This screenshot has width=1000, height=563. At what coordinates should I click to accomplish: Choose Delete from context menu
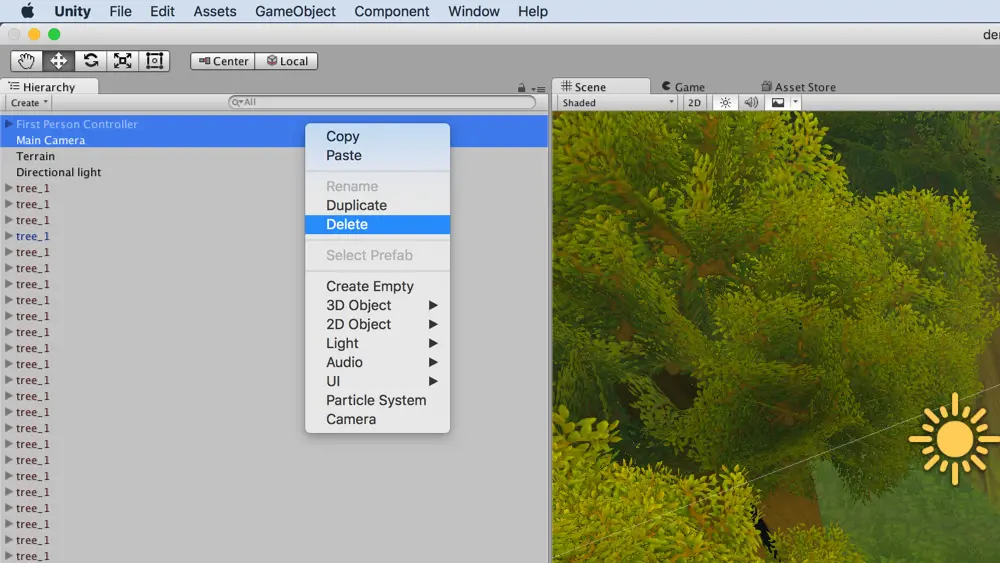pyautogui.click(x=378, y=224)
